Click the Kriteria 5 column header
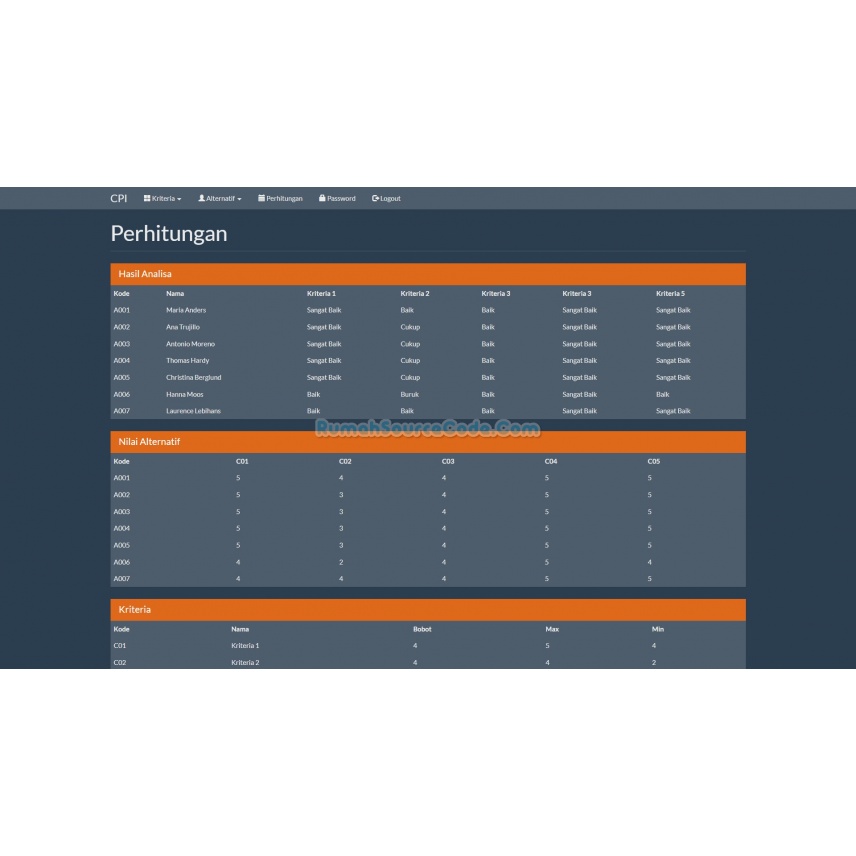The height and width of the screenshot is (856, 856). click(x=670, y=293)
